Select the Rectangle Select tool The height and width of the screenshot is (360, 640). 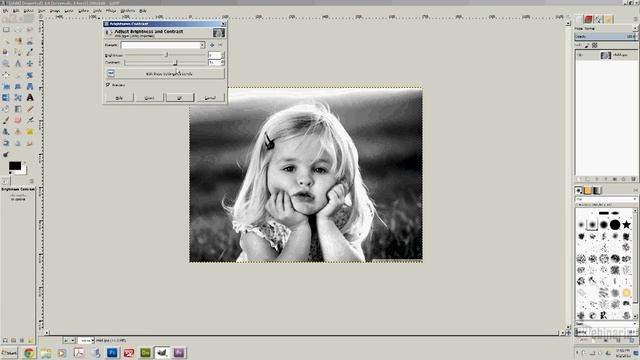(6, 29)
